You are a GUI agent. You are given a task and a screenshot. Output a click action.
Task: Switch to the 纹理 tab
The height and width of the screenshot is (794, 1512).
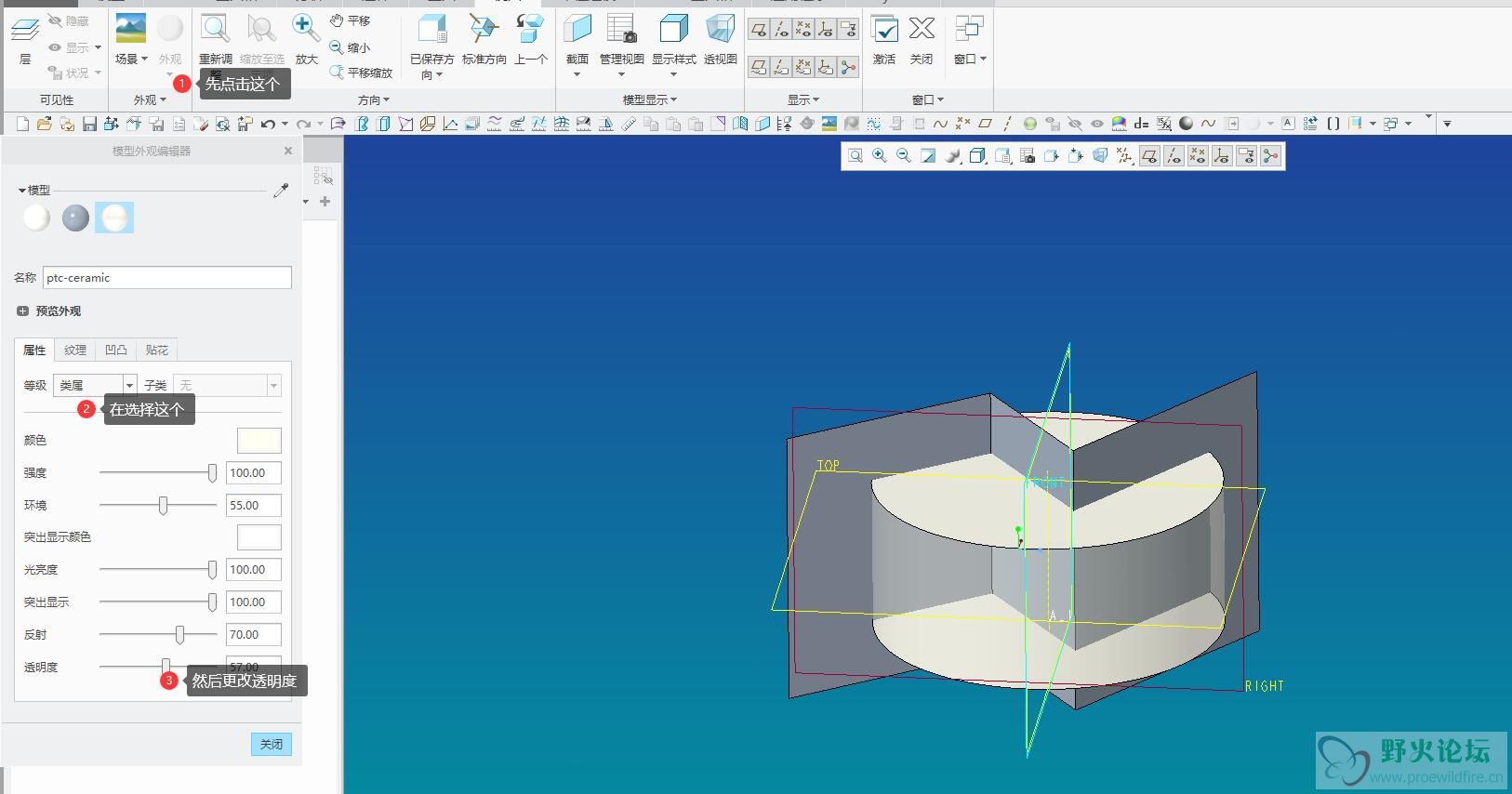(75, 350)
